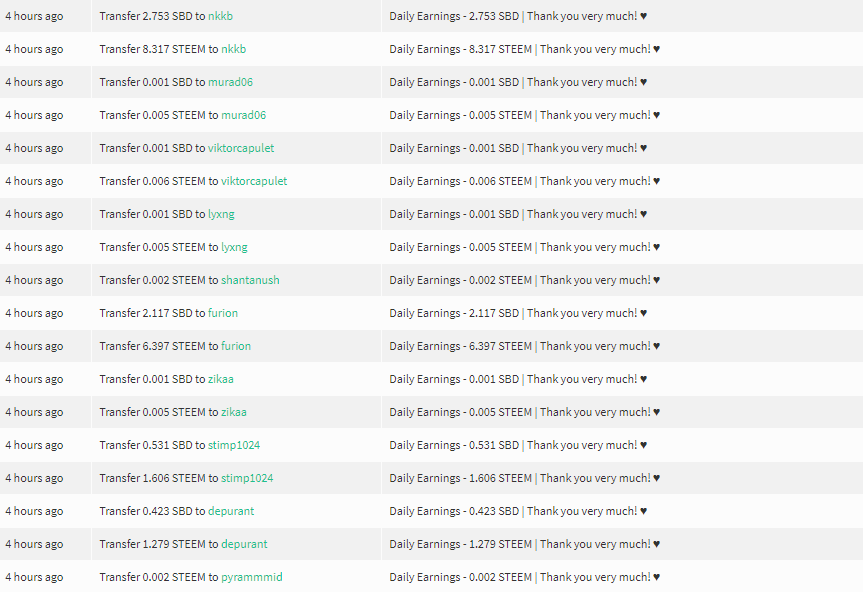The width and height of the screenshot is (863, 592).
Task: Select memo 'Daily Earnings - 6.397 STEEM'
Action: pos(460,346)
